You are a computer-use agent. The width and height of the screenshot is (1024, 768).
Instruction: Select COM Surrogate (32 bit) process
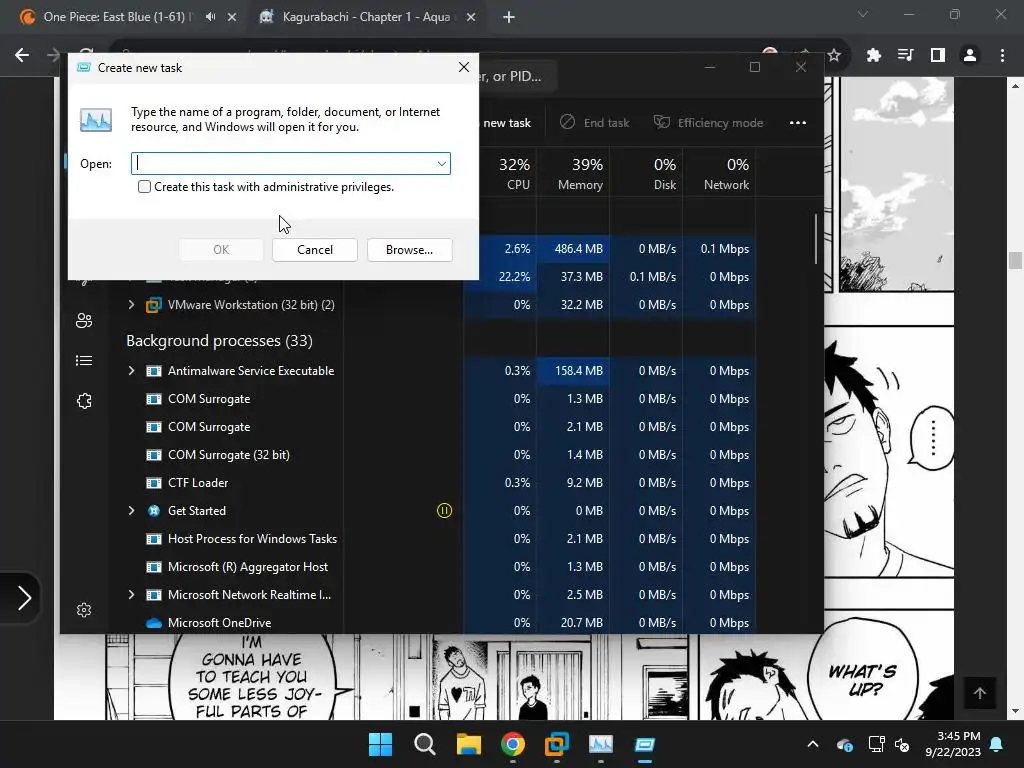coord(228,455)
